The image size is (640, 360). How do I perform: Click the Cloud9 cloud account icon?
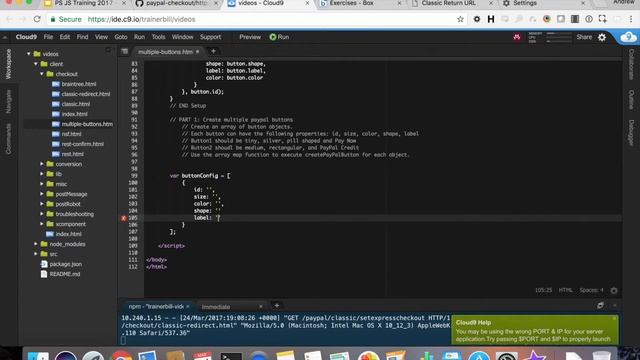tap(629, 38)
